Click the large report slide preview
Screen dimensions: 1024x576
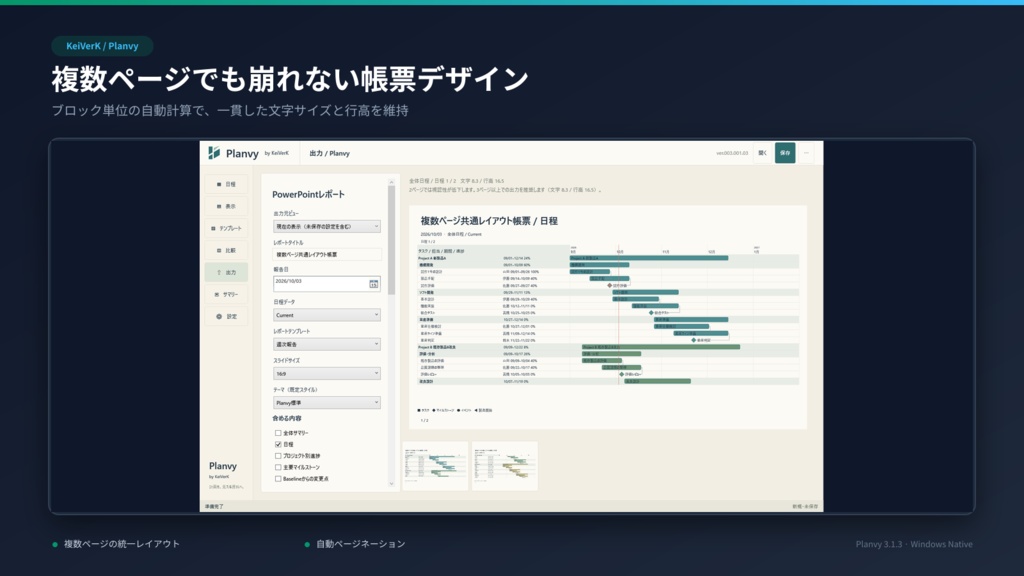608,317
